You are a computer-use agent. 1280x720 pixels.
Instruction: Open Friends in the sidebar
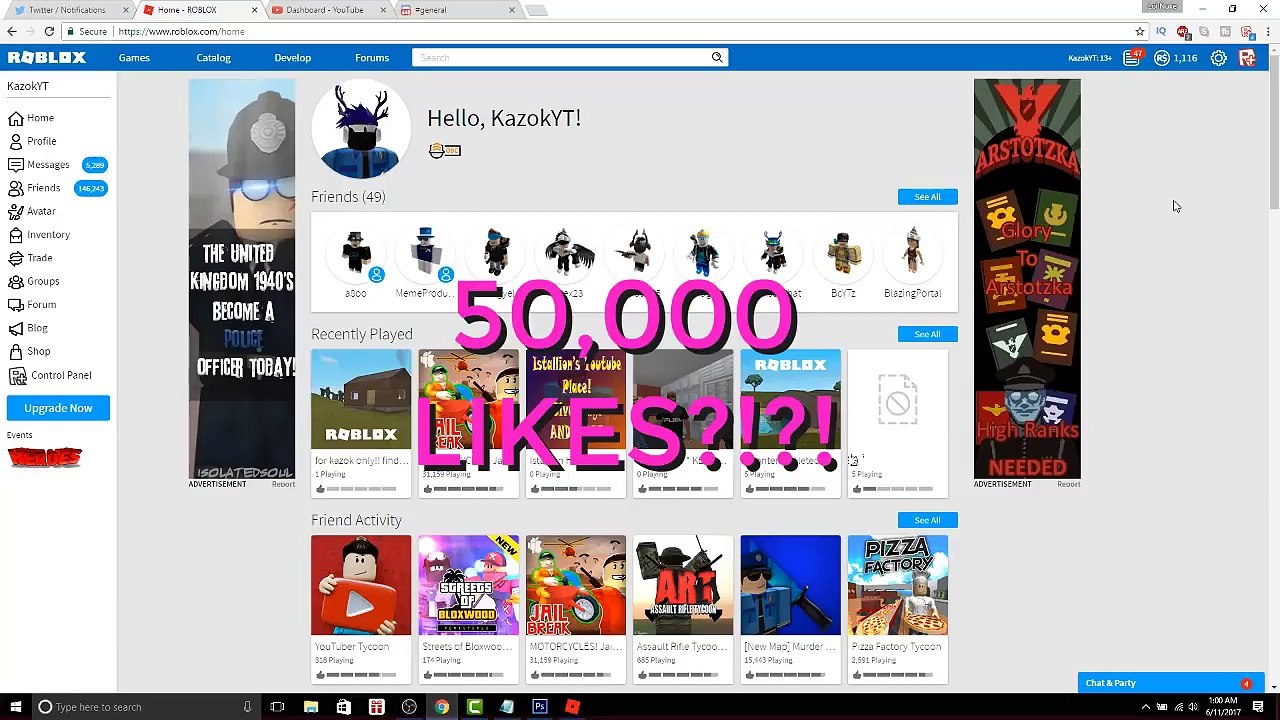coord(43,188)
